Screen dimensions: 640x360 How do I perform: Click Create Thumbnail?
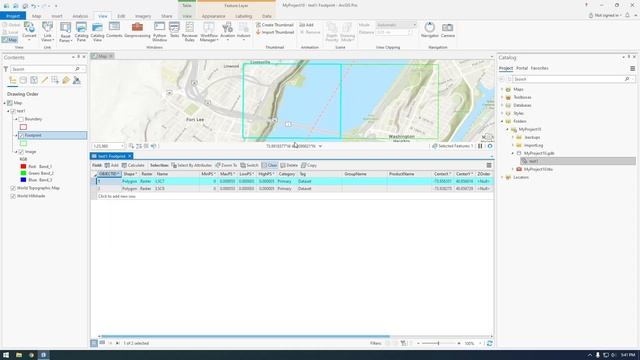click(x=275, y=25)
